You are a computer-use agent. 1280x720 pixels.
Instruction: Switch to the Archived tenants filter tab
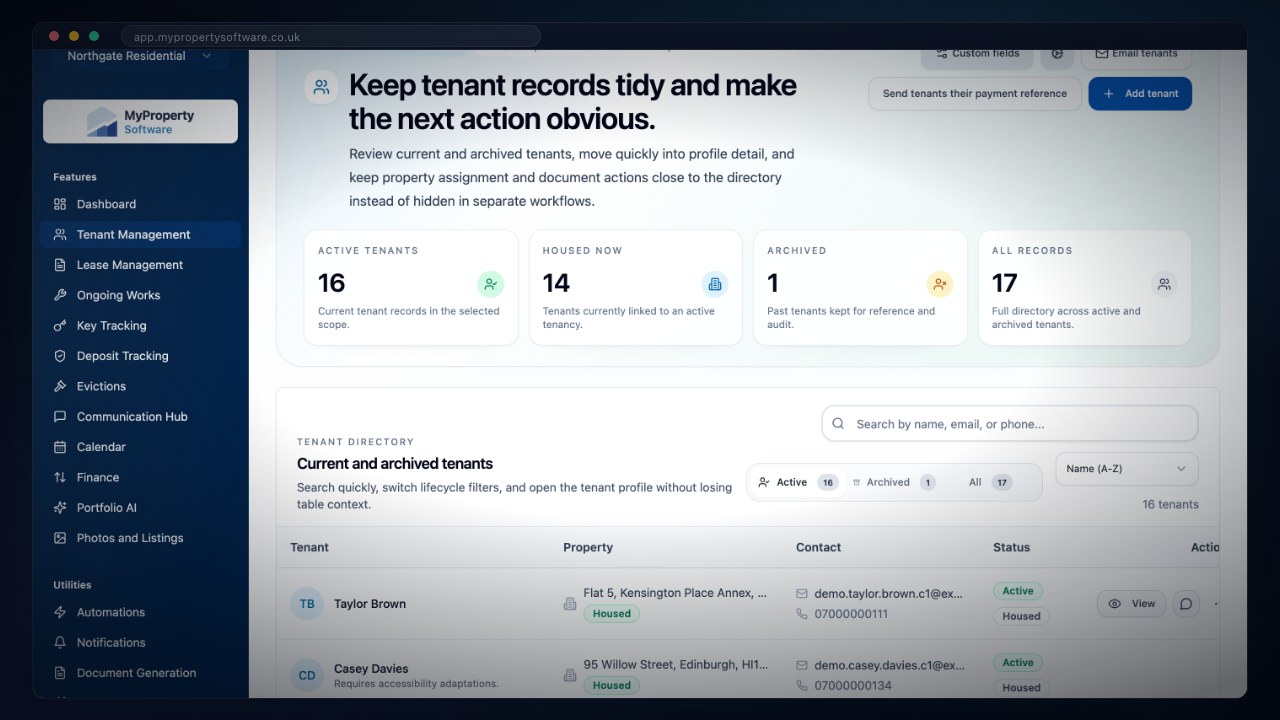pos(893,482)
